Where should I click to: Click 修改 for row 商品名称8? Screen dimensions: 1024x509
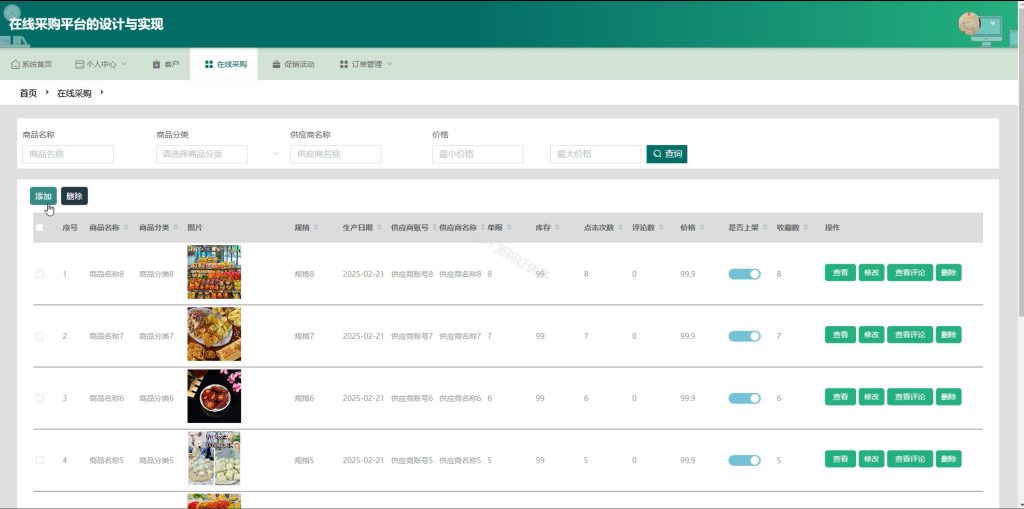click(x=871, y=272)
